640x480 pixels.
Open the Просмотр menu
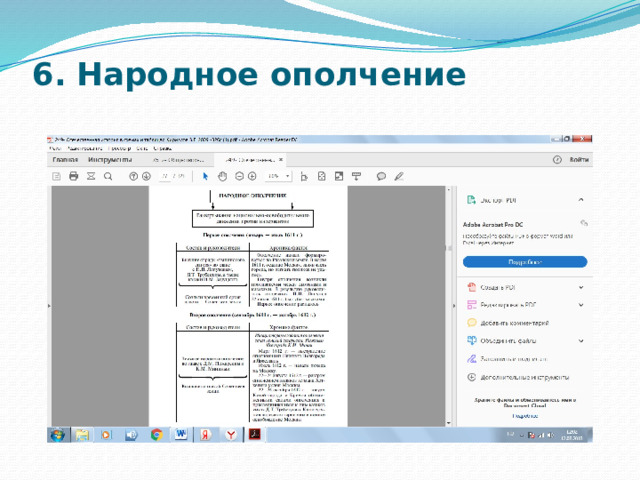(x=119, y=149)
